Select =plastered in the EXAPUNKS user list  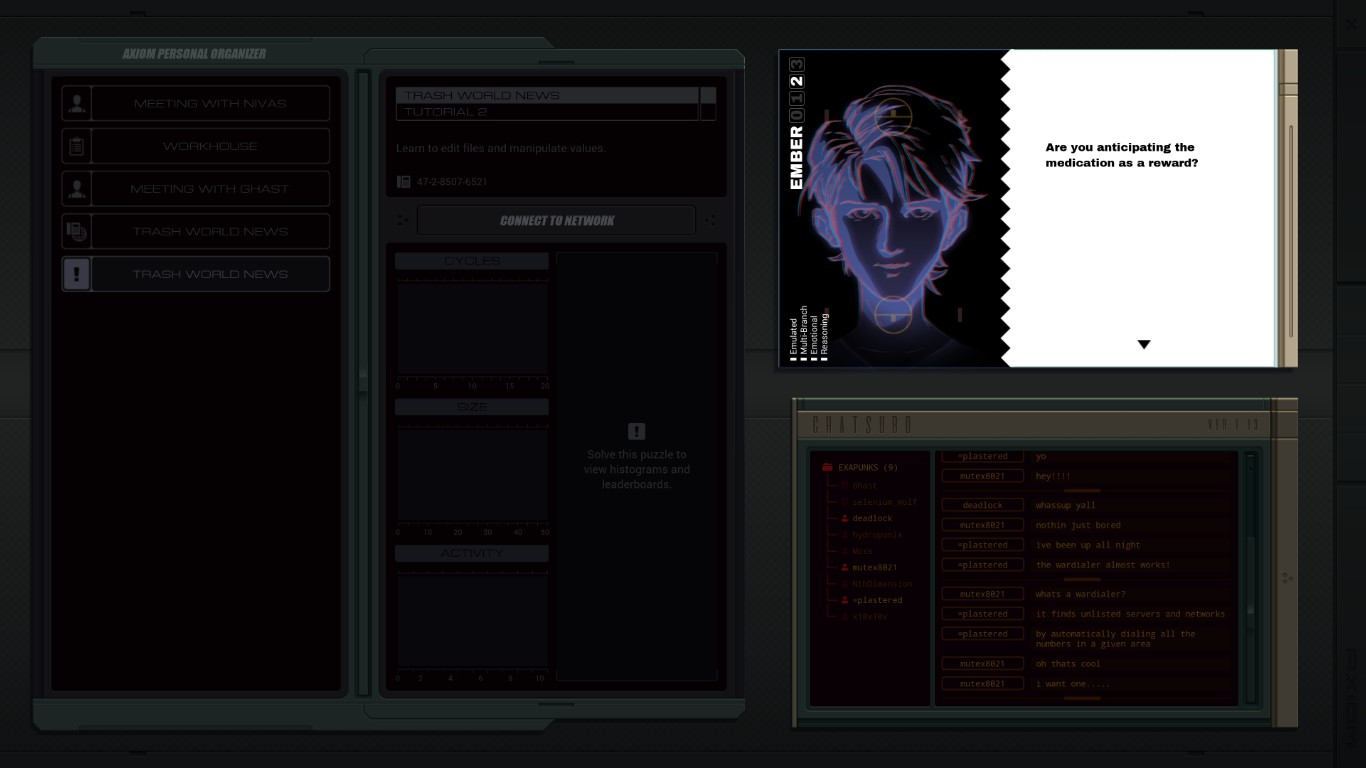(x=877, y=600)
